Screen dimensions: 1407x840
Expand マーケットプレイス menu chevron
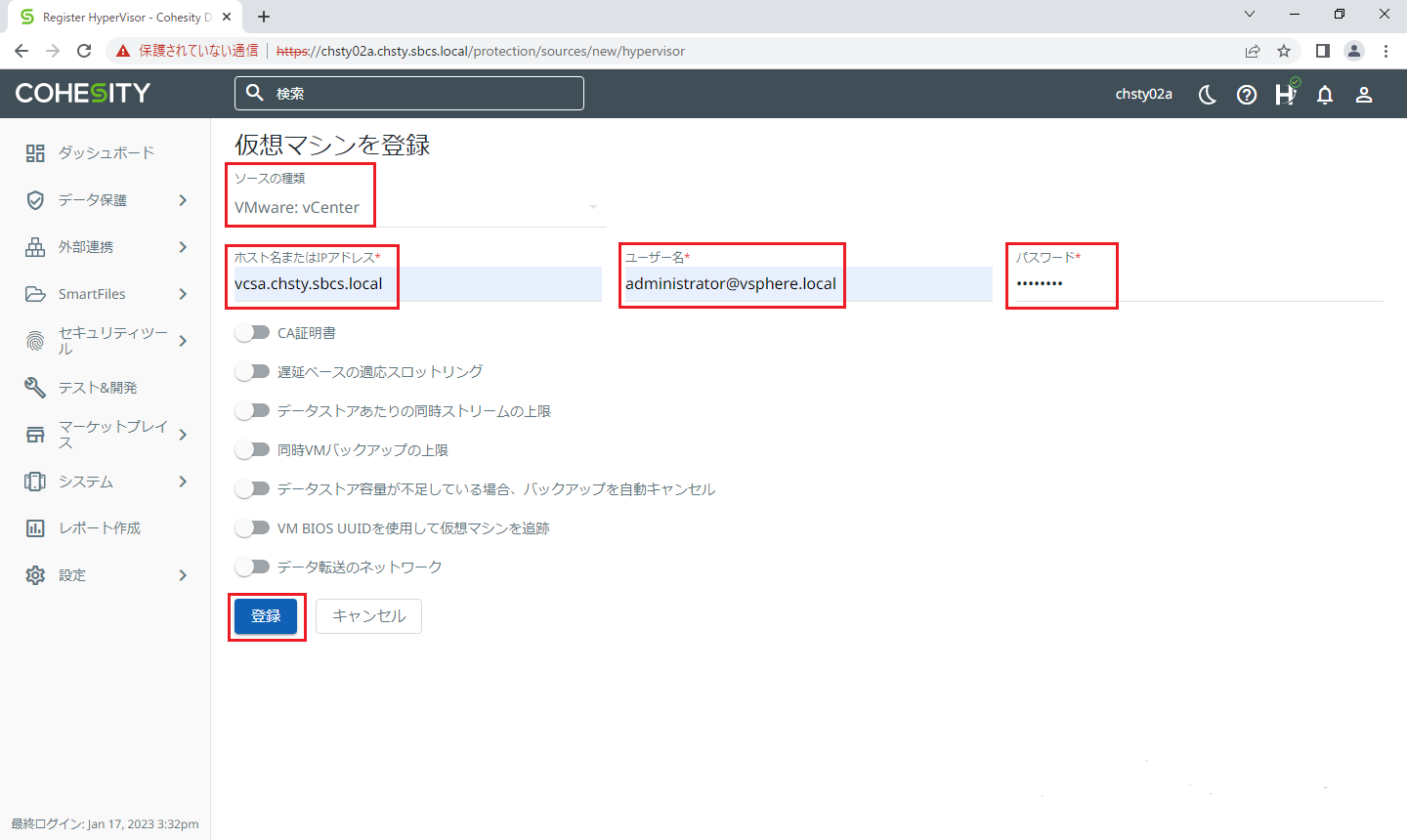183,435
